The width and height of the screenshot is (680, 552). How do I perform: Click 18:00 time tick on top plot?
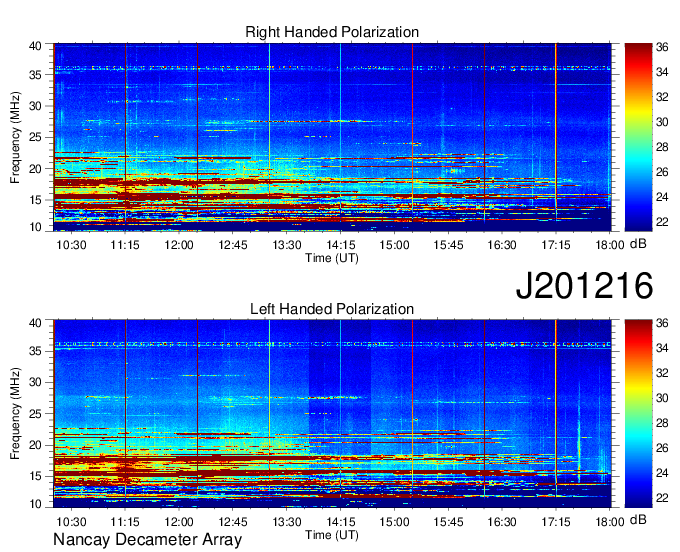click(610, 245)
